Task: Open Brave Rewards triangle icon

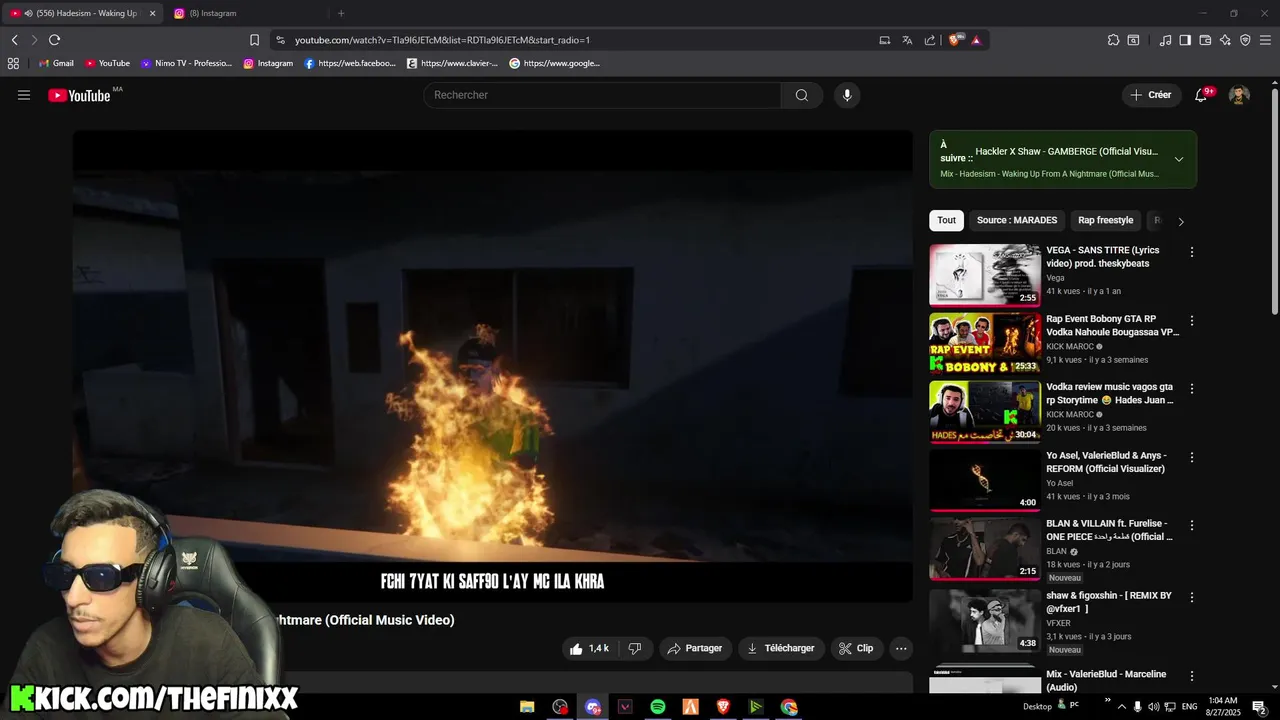Action: [x=976, y=40]
